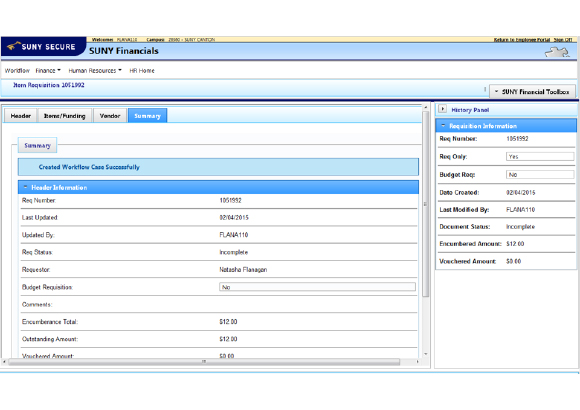Screen dimensions: 580x410
Task: Click the Item Requisition 1051992 title
Action: [49, 85]
